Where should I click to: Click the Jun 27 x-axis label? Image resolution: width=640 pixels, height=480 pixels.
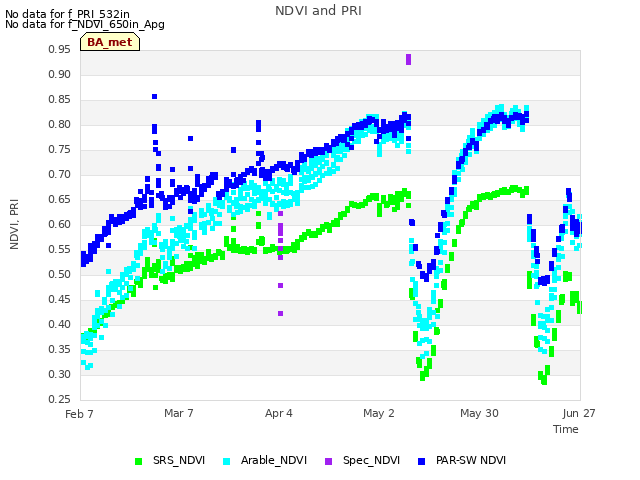tap(579, 413)
